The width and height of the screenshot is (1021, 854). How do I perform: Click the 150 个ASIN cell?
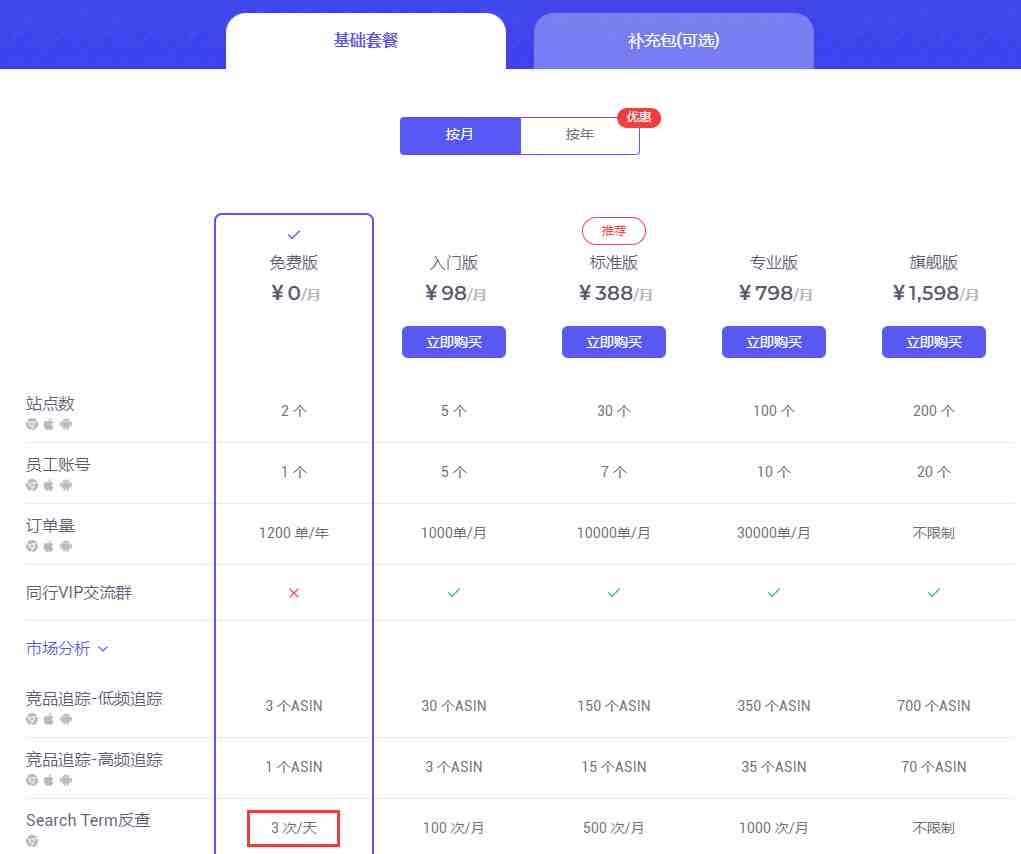pos(613,706)
